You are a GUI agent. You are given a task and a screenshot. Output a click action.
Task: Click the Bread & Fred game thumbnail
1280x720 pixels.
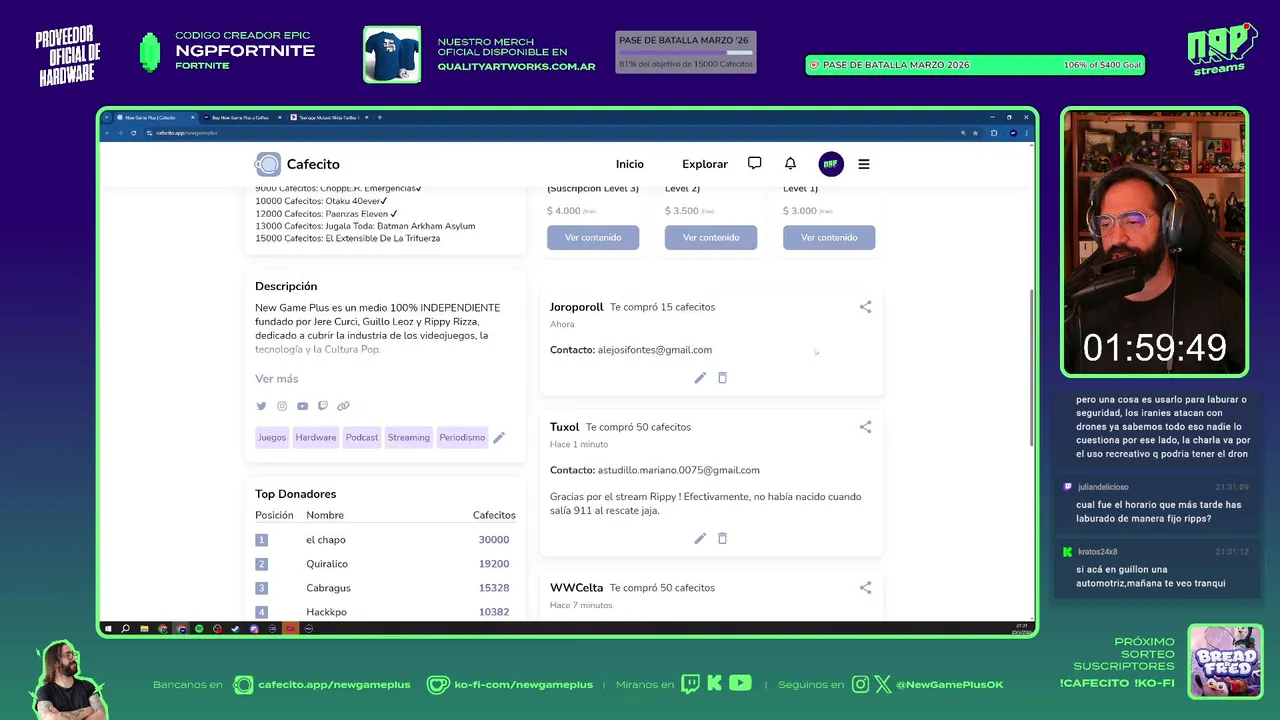pos(1225,661)
